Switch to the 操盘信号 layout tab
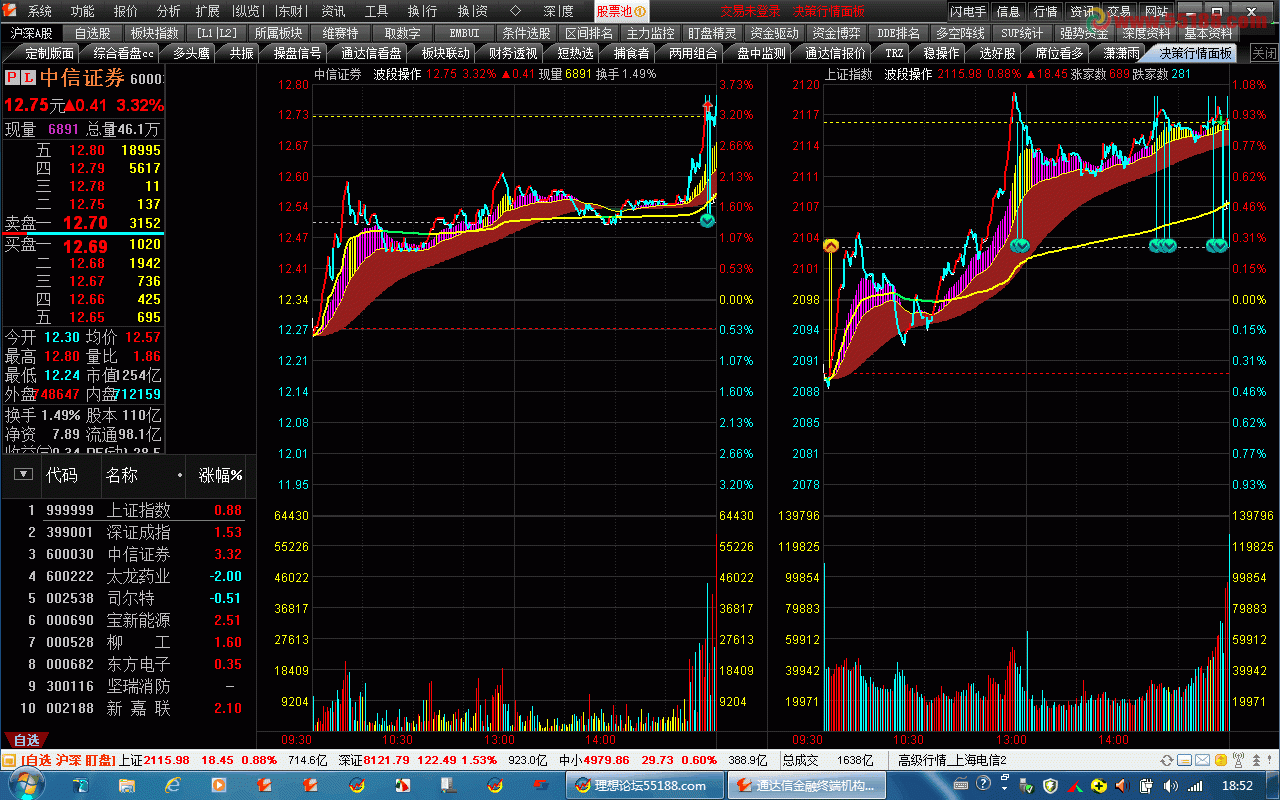The height and width of the screenshot is (800, 1280). [298, 53]
